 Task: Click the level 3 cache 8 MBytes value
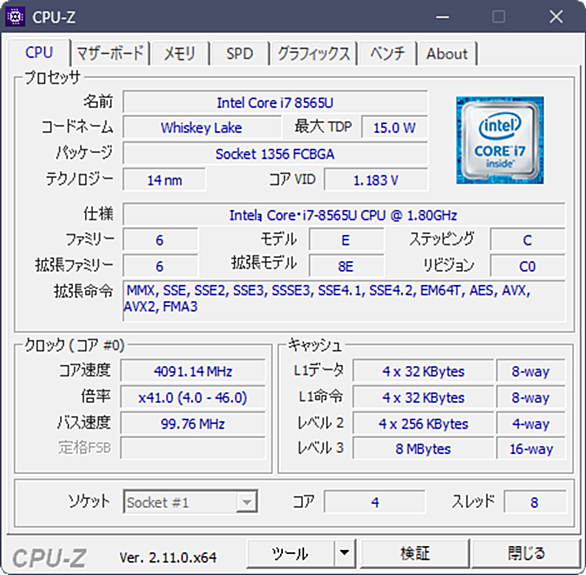[423, 448]
